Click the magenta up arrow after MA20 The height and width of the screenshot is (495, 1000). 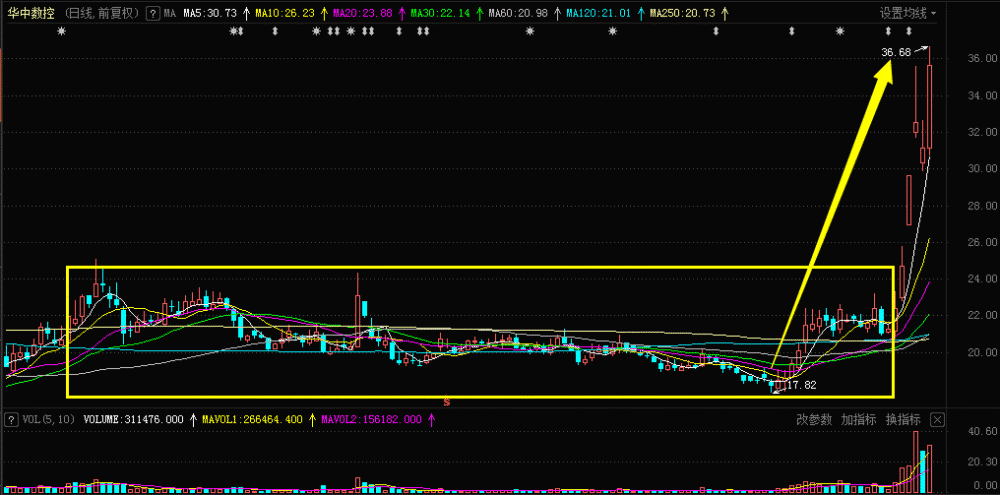click(x=402, y=13)
